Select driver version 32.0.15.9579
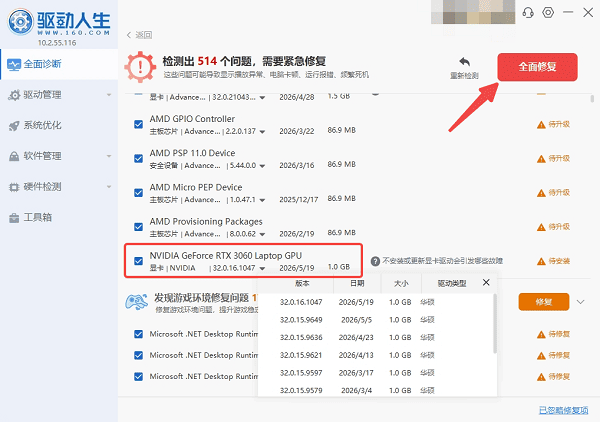Viewport: 600px width, 422px height. 377,391
